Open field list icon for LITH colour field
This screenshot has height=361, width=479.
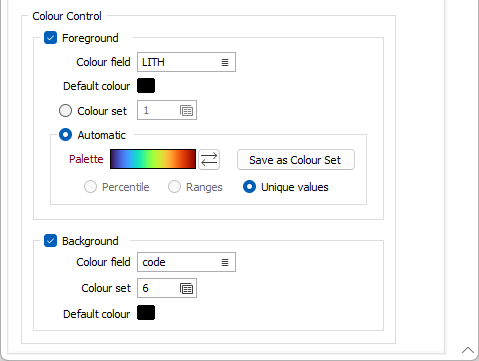pyautogui.click(x=225, y=62)
